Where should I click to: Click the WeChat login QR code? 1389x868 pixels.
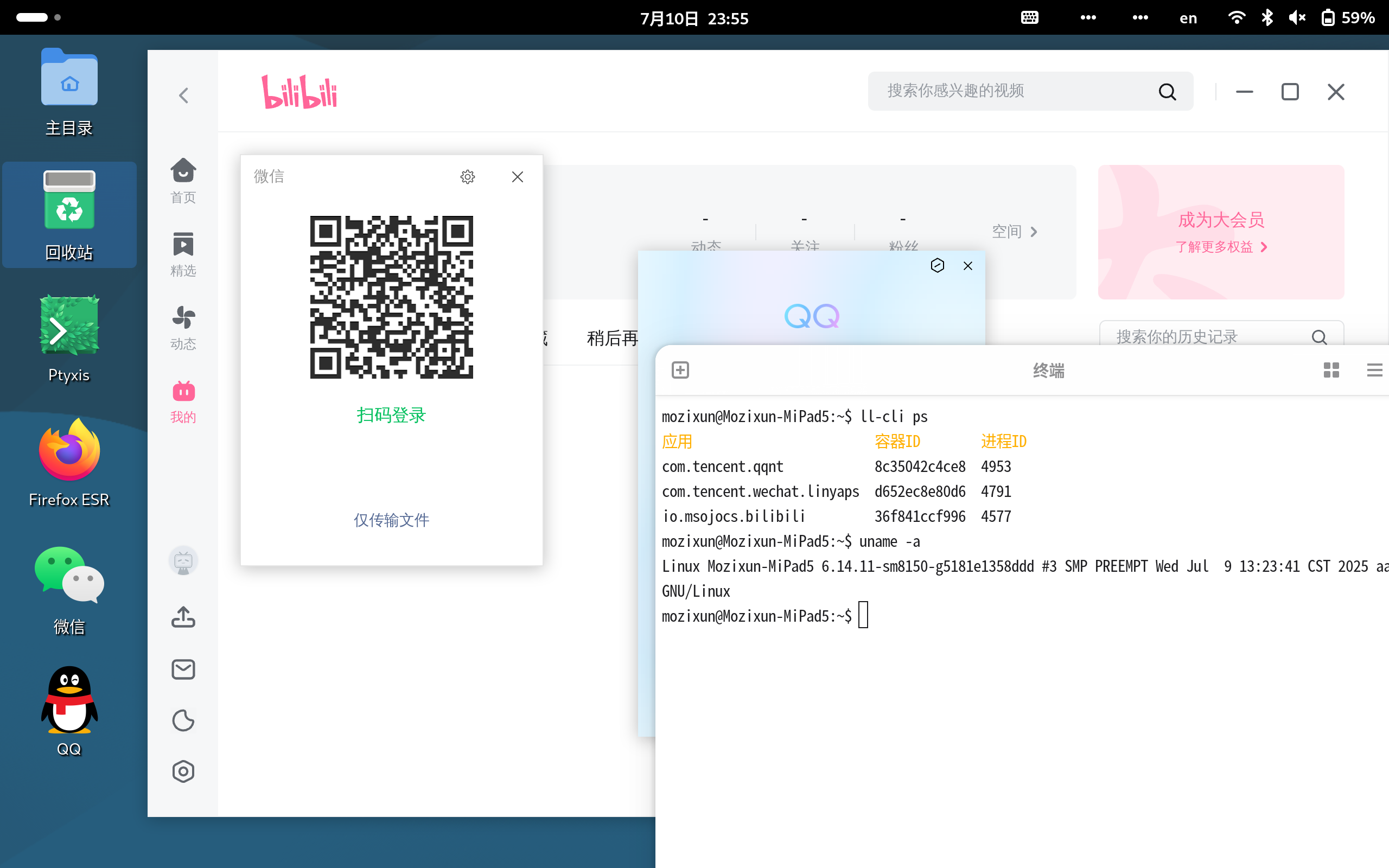(x=391, y=297)
